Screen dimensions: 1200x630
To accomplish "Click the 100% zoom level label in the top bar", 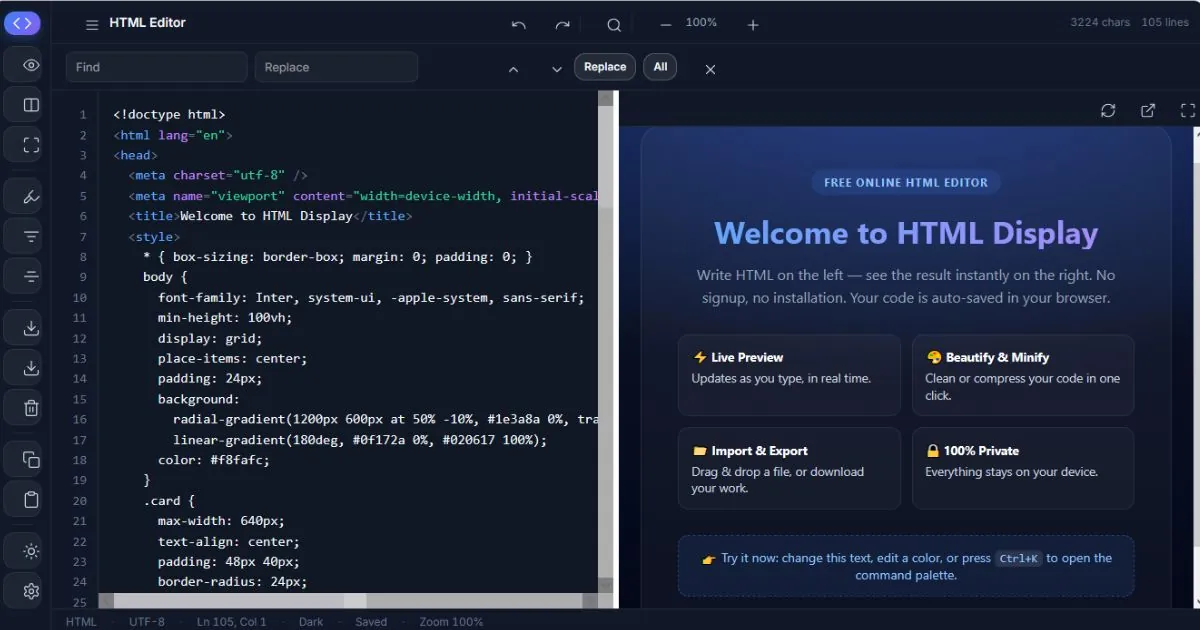I will coord(701,23).
